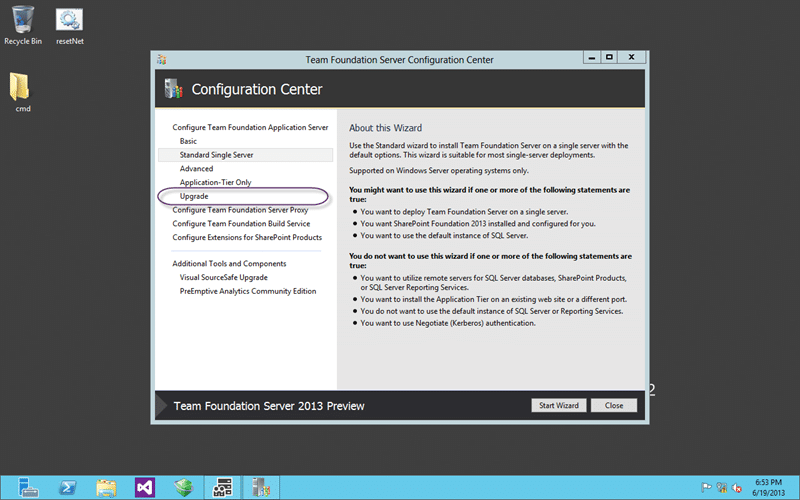Image resolution: width=800 pixels, height=500 pixels.
Task: Select PreEmptive Analytics Community Edition
Action: click(248, 291)
